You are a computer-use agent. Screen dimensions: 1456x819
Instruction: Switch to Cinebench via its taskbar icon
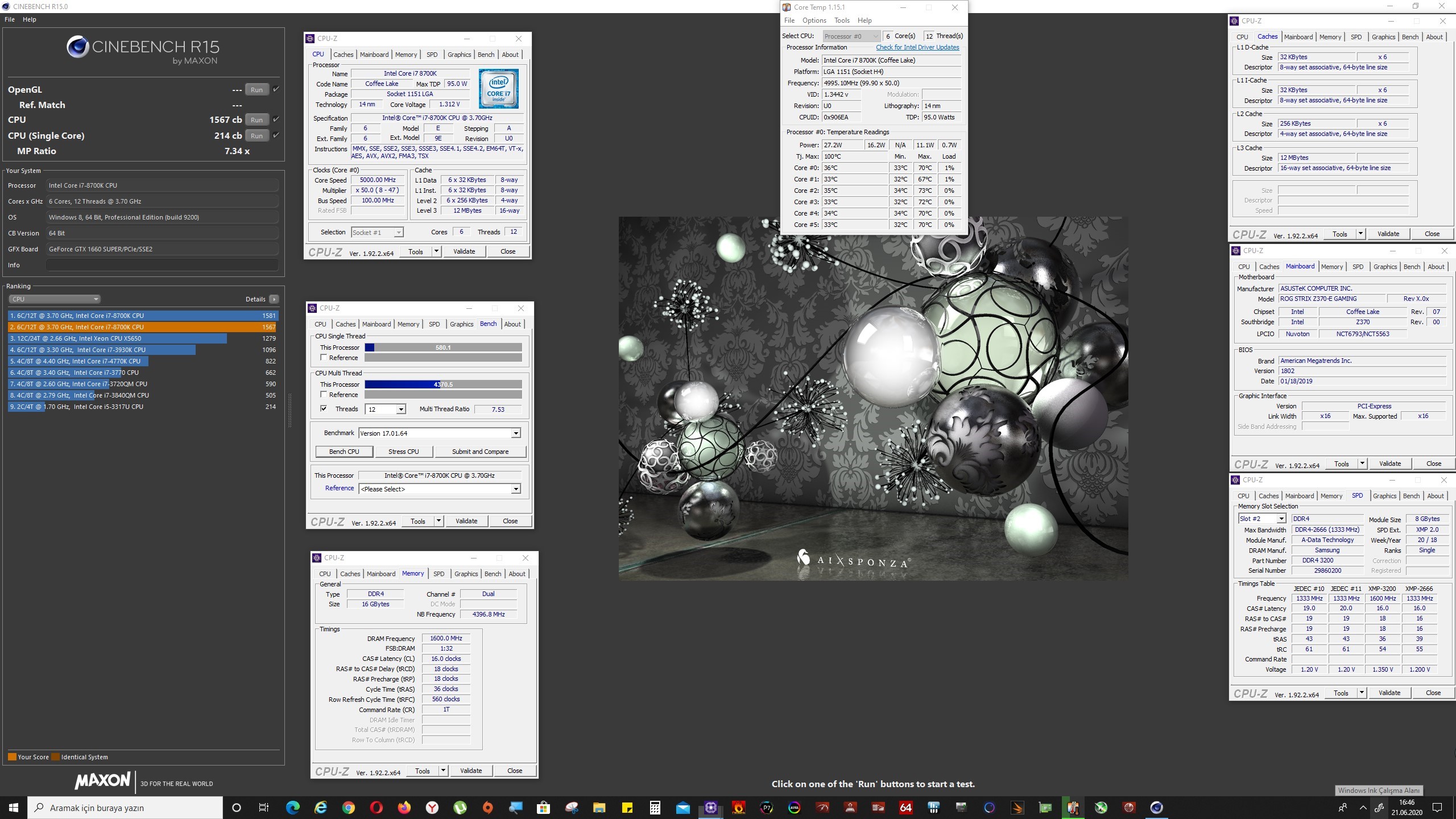(x=1157, y=808)
